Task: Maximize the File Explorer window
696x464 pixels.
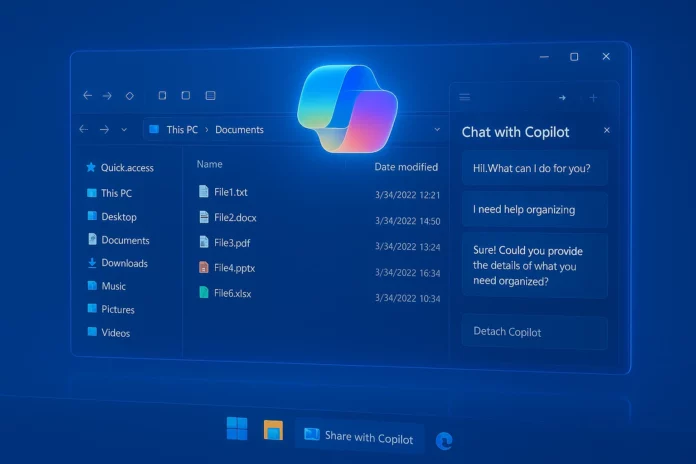Action: 574,57
